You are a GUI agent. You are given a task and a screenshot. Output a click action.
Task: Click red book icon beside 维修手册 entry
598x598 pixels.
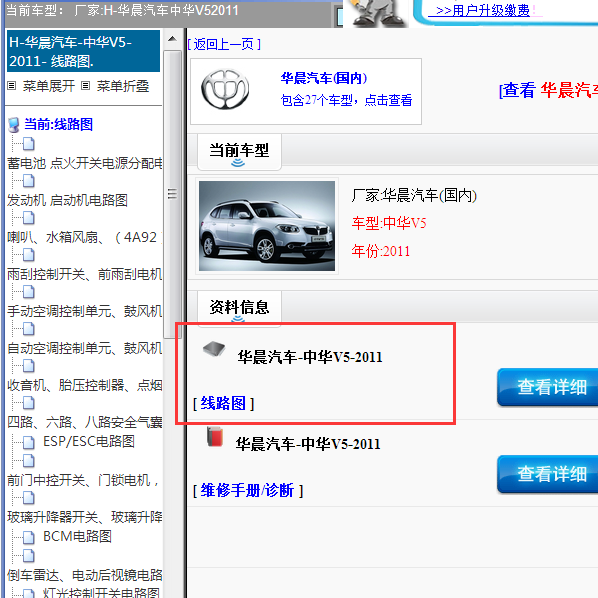point(215,437)
